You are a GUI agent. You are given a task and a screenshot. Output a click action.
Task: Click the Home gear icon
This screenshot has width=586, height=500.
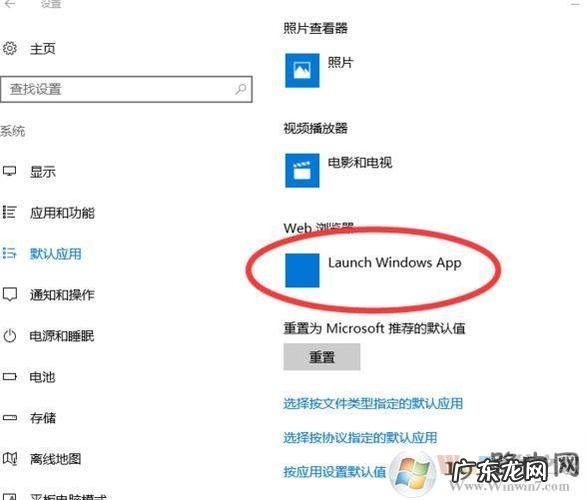point(10,49)
